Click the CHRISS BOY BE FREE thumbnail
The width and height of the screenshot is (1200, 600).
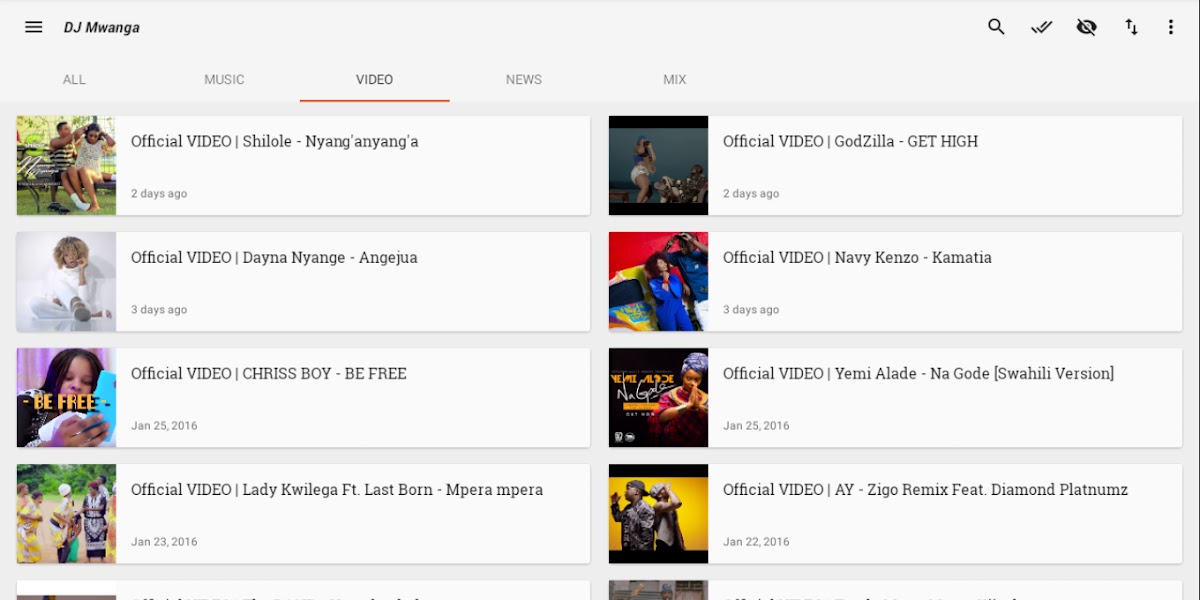(66, 398)
